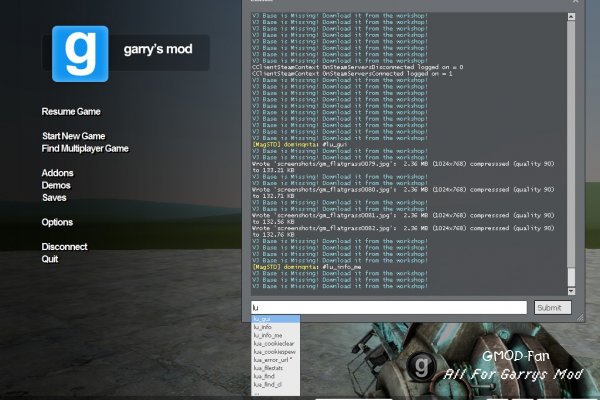The height and width of the screenshot is (400, 600).
Task: Click the console Submit button
Action: point(553,307)
